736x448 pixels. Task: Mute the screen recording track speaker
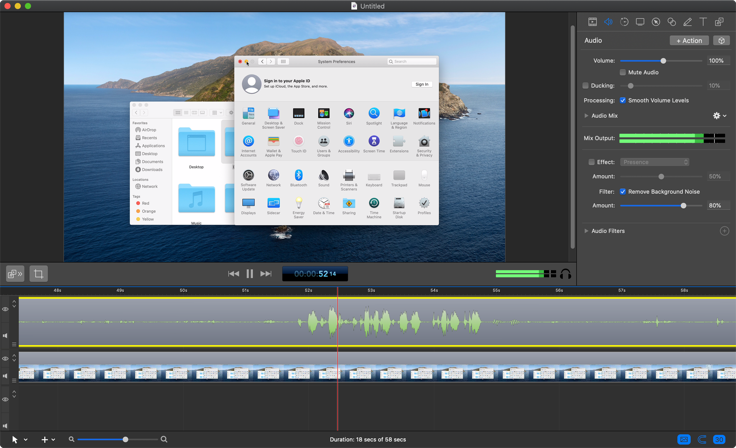tap(5, 376)
